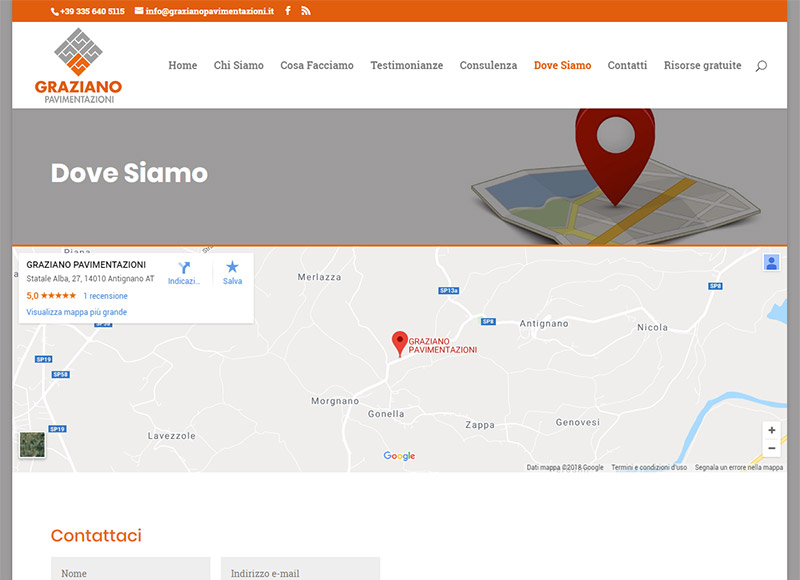Viewport: 800px width, 580px height.
Task: Click the Lavezzole label on the map
Action: click(172, 436)
